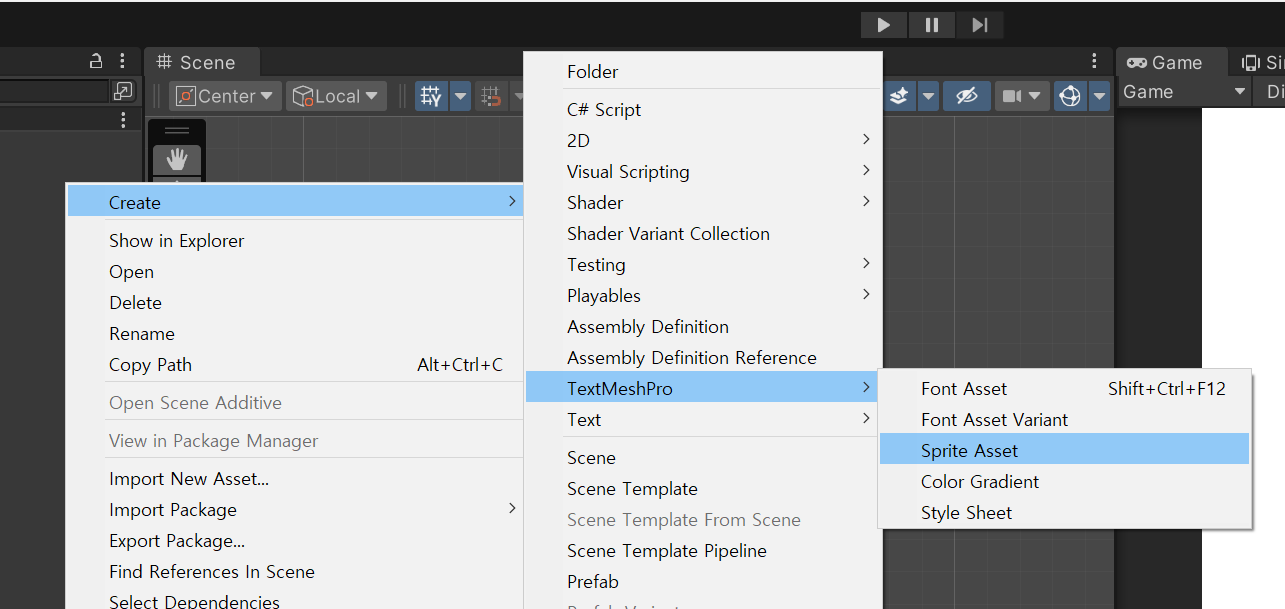Choose Copy Path menu item

(x=295, y=364)
